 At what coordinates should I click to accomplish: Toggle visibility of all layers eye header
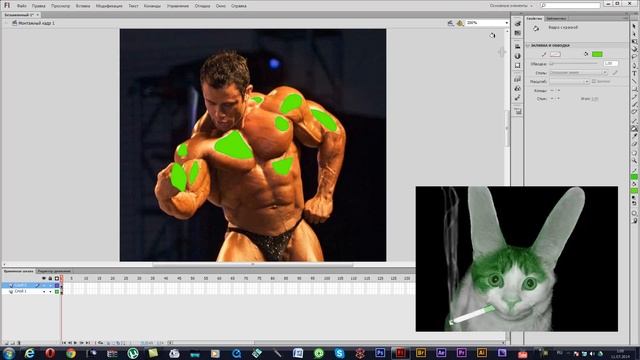(x=44, y=278)
